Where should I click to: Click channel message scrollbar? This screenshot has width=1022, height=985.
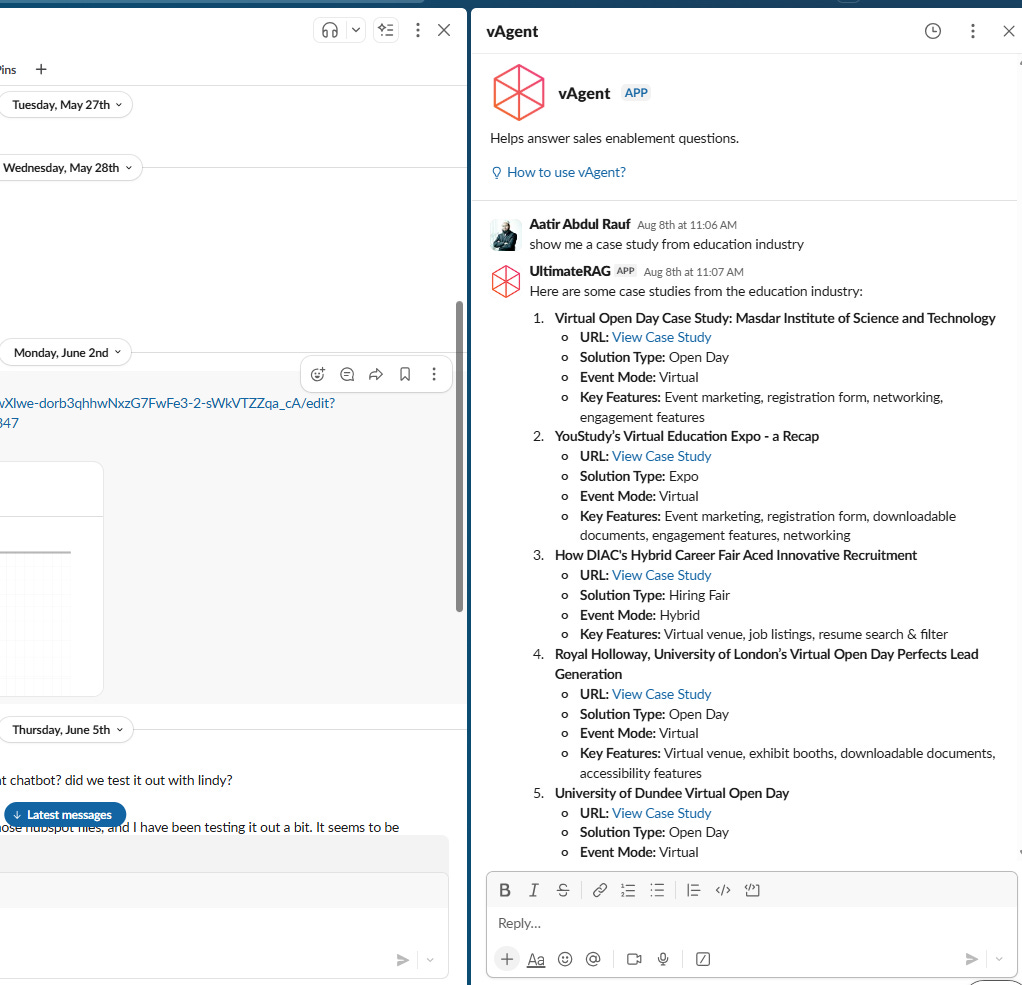[460, 456]
